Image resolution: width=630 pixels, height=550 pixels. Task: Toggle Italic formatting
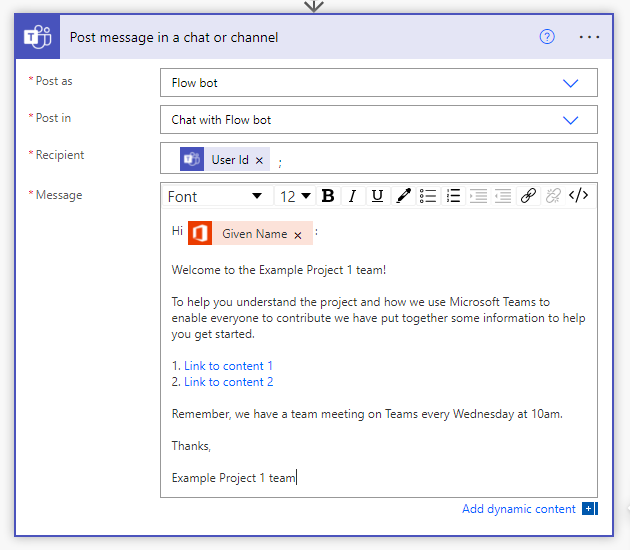click(352, 196)
